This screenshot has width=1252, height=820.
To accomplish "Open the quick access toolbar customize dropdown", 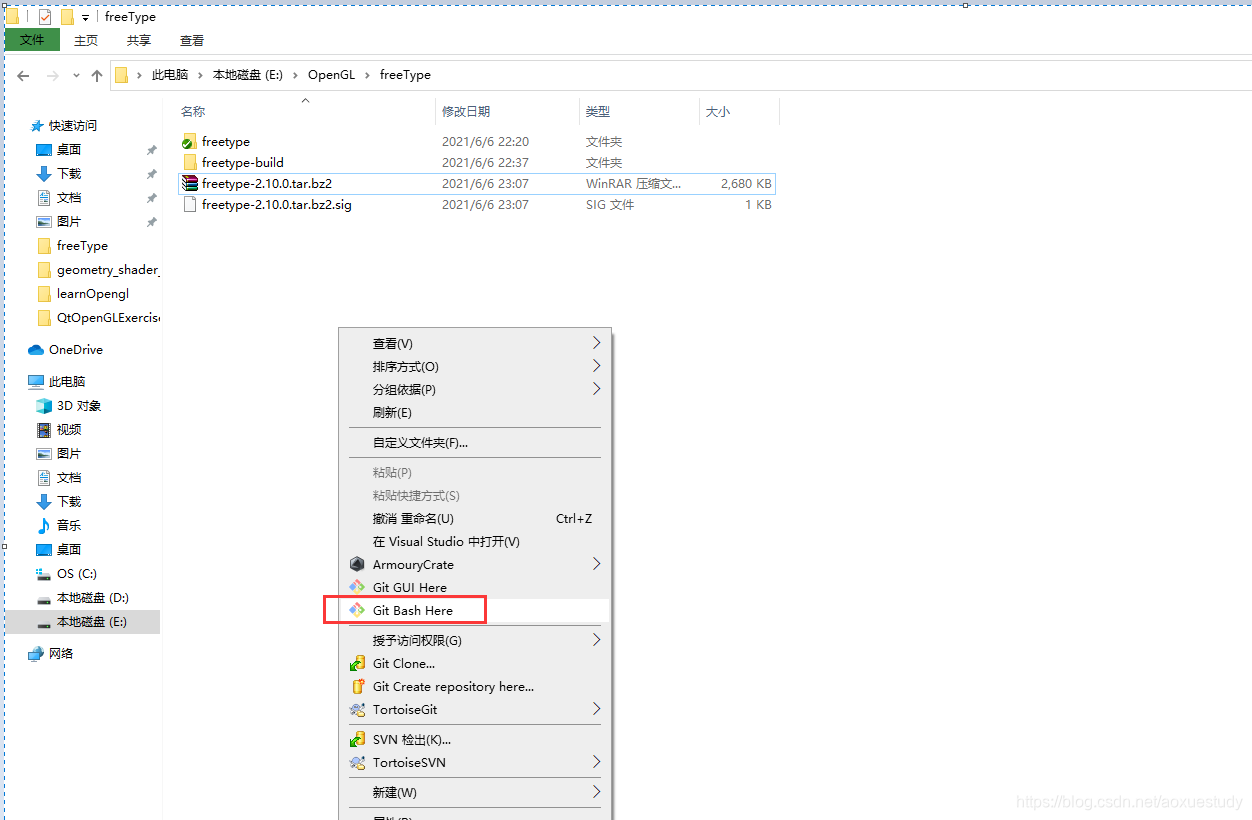I will tap(85, 17).
